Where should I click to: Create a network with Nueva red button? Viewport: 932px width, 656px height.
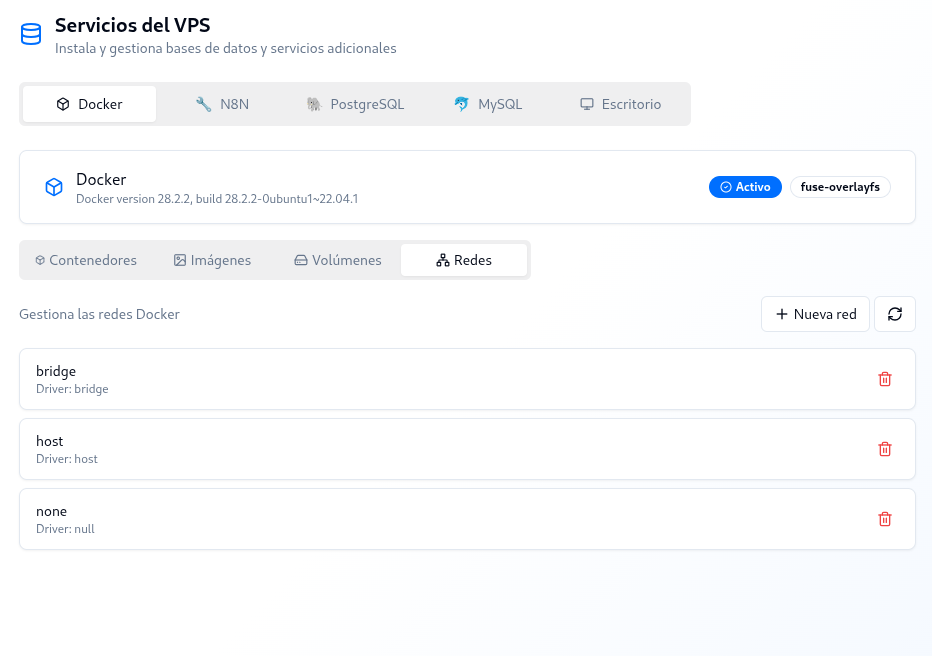(816, 314)
